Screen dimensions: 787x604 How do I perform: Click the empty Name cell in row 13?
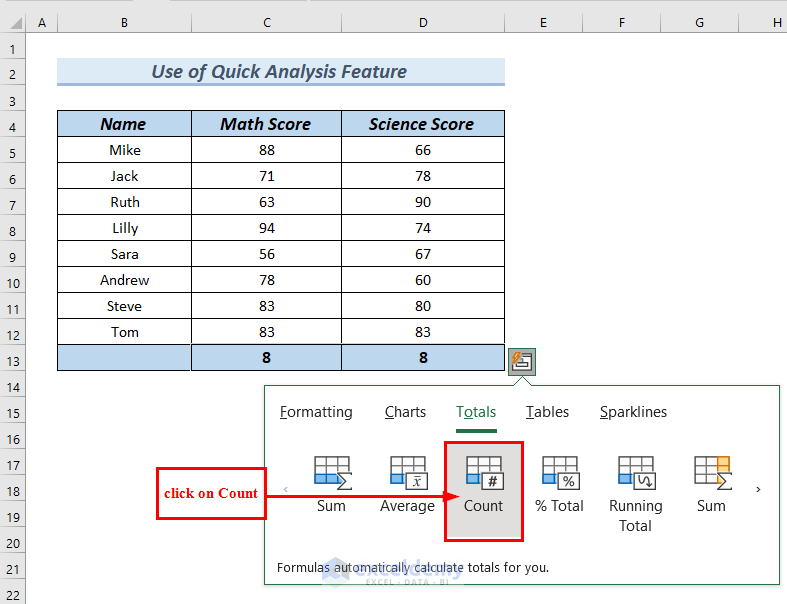pos(124,357)
